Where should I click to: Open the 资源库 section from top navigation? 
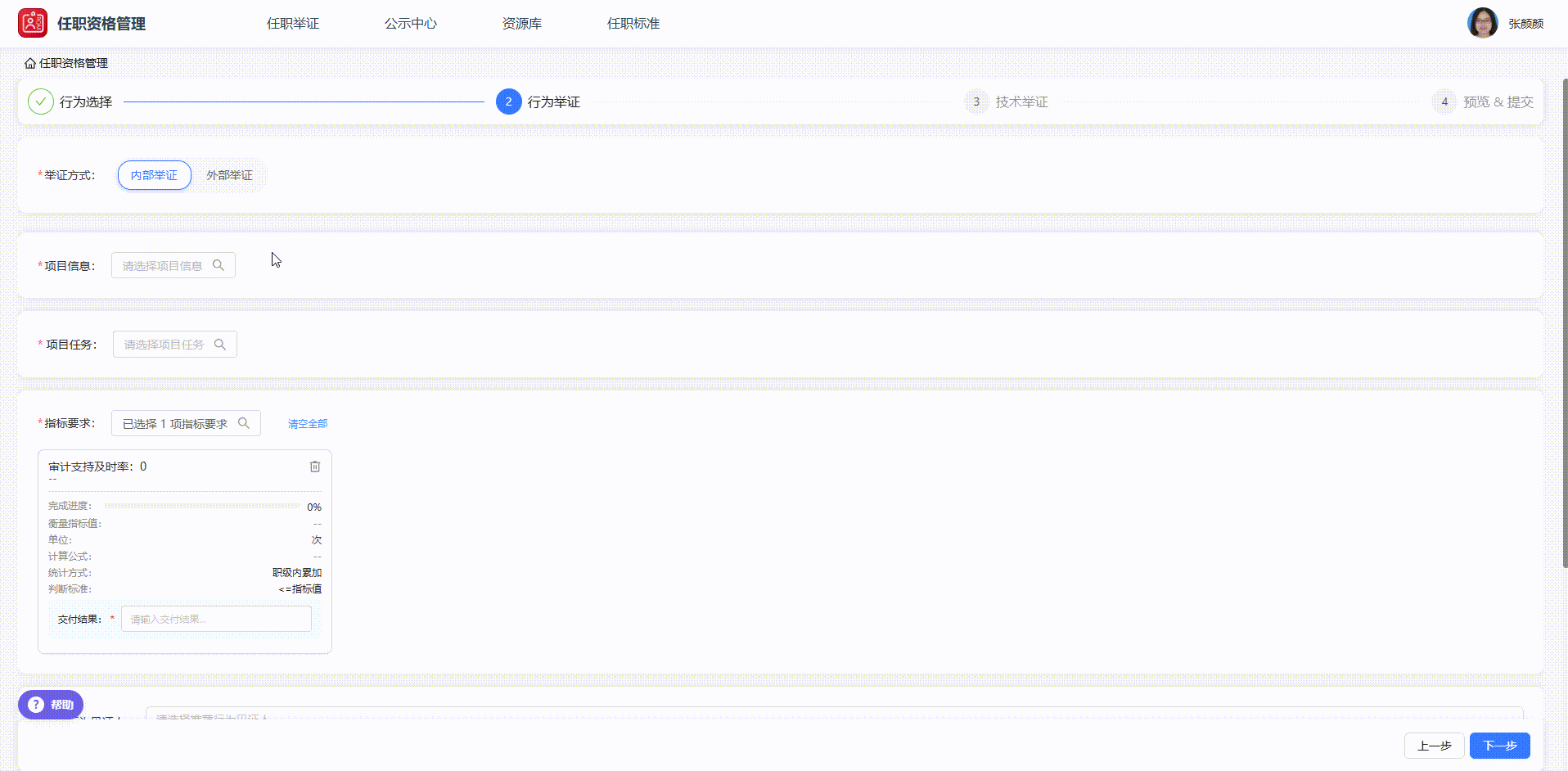point(521,23)
